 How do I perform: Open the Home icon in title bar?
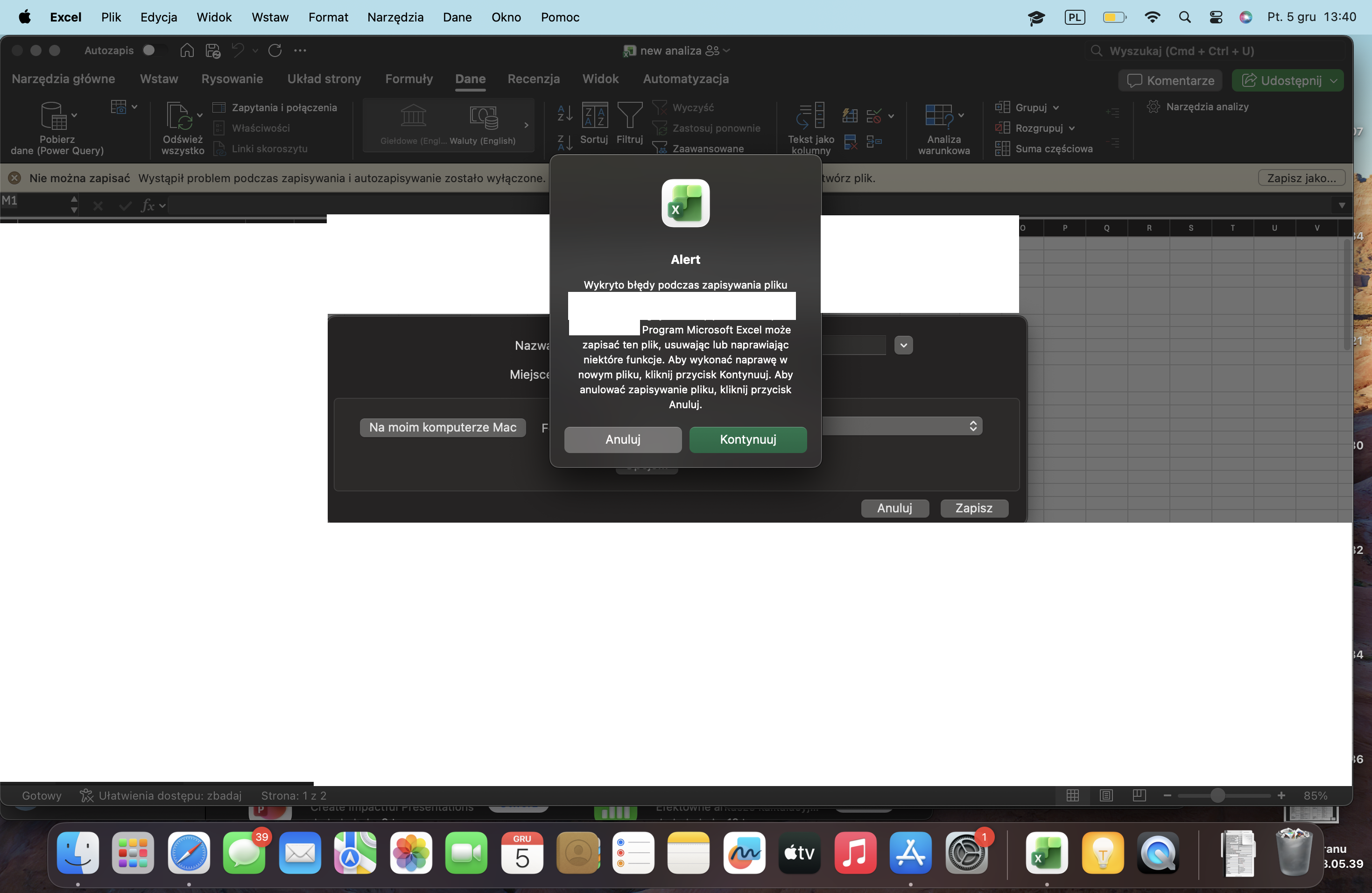[187, 50]
